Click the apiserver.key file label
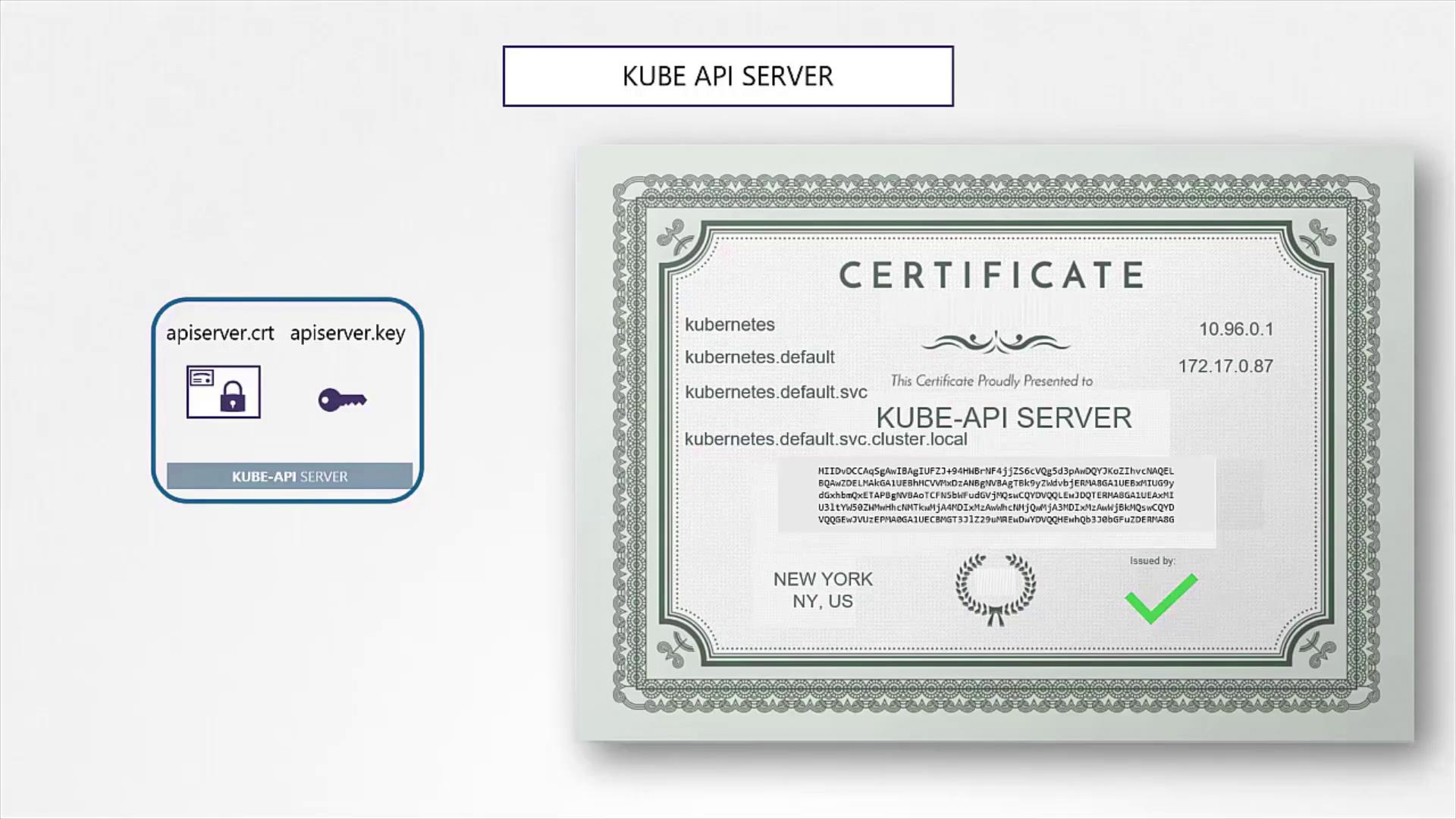The image size is (1456, 819). point(347,333)
